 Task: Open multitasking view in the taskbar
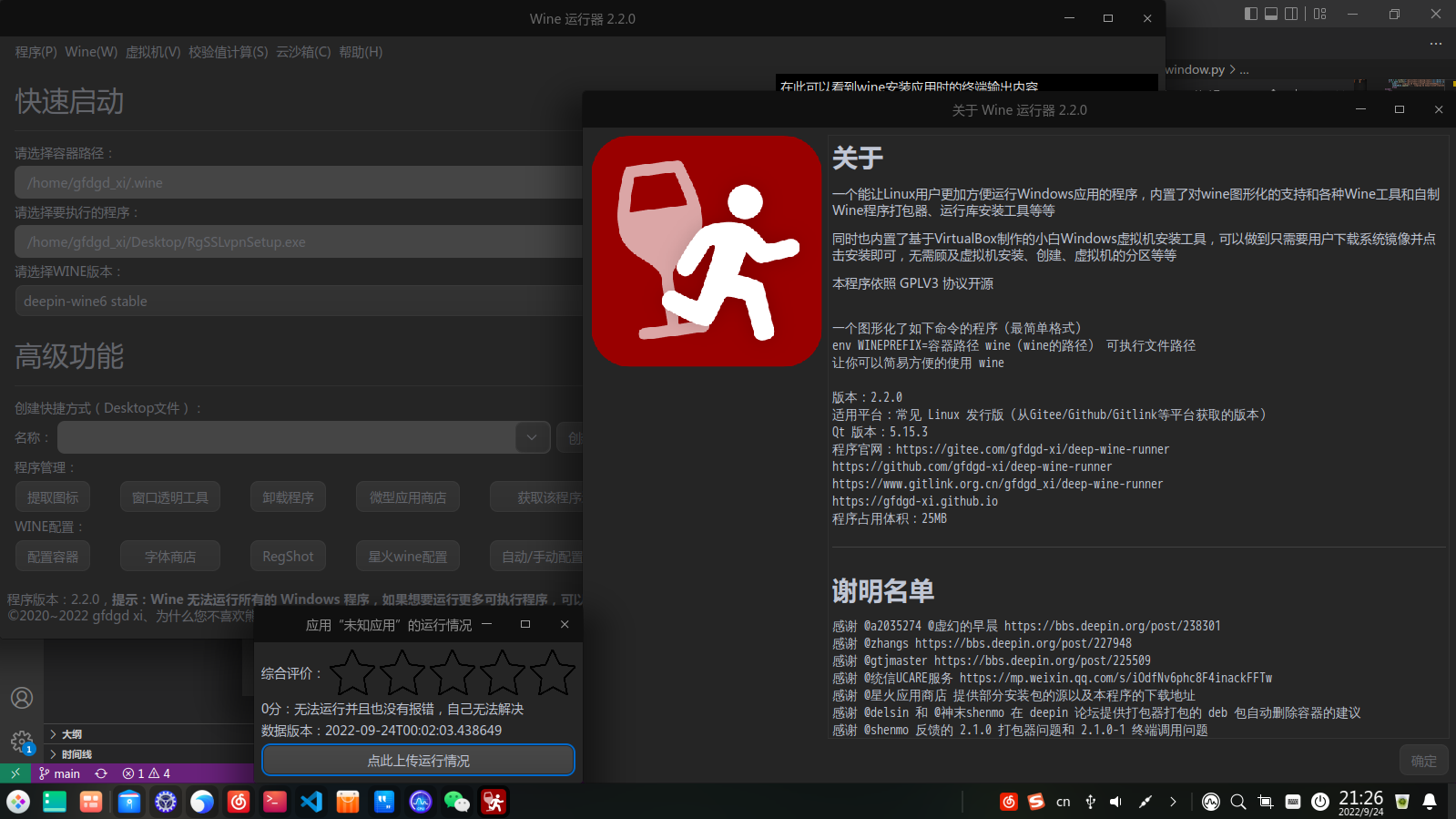(91, 802)
